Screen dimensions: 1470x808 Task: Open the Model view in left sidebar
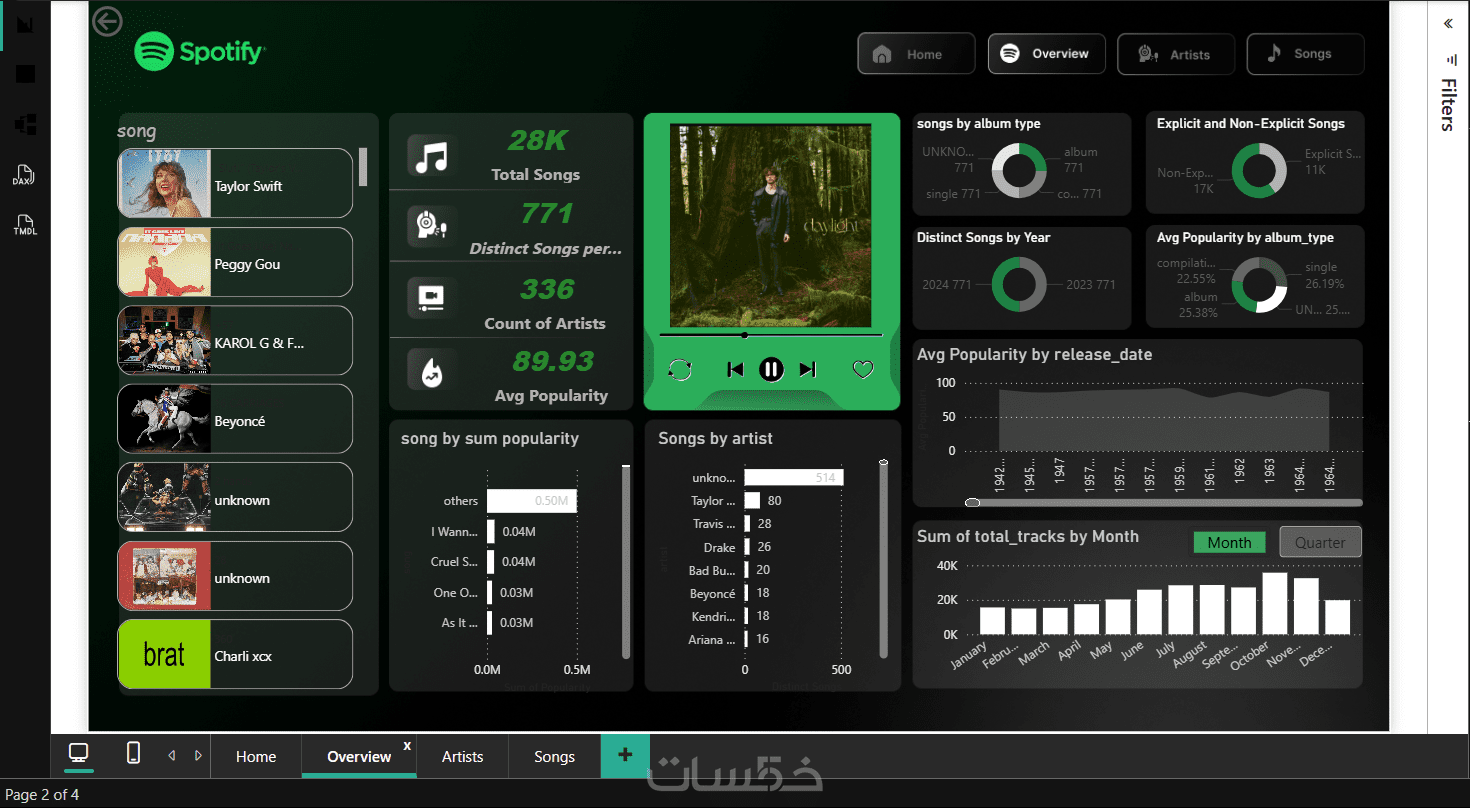(26, 124)
